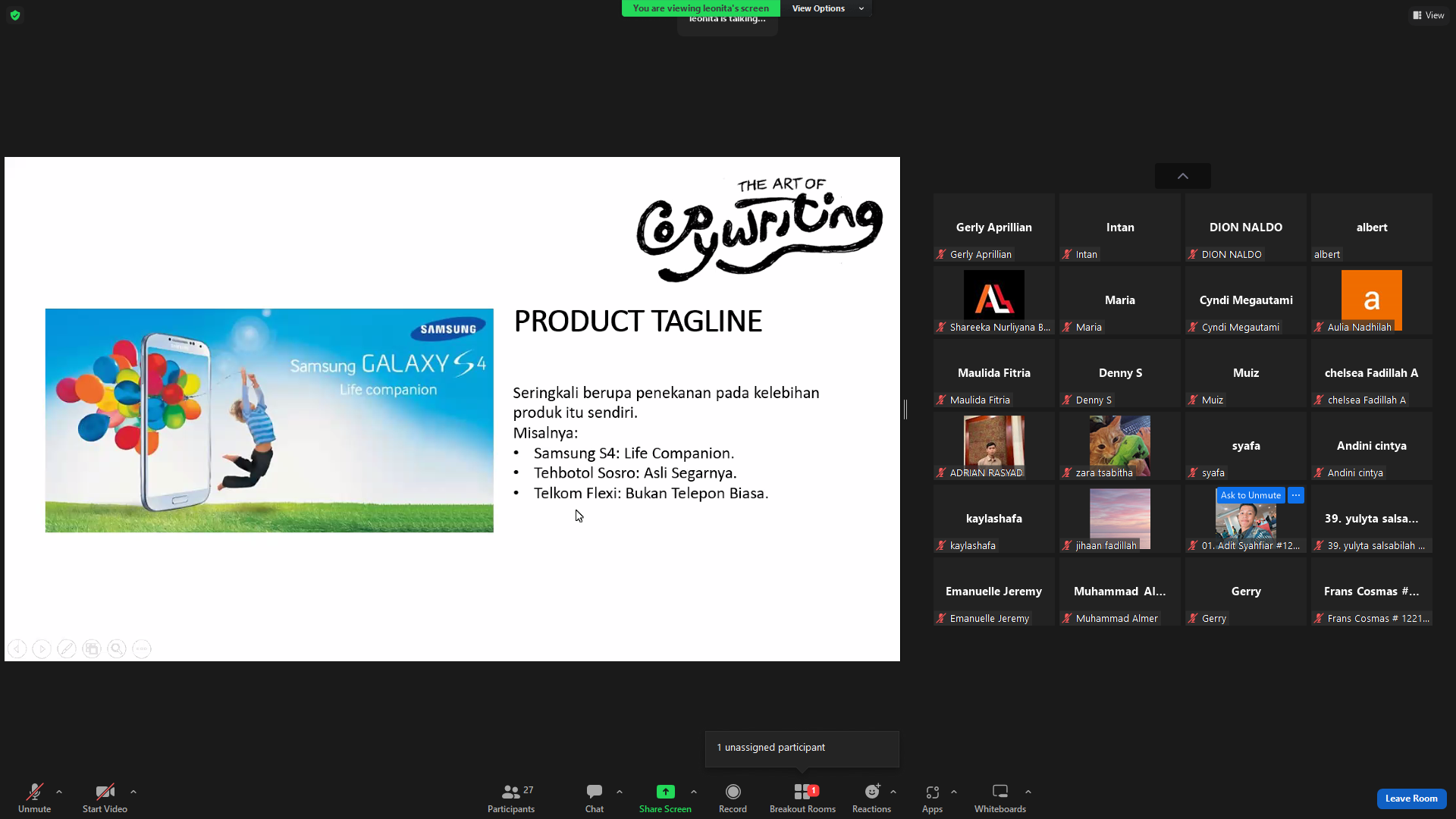Click Aulia Nadhilah's orange avatar
Image resolution: width=1456 pixels, height=819 pixels.
pyautogui.click(x=1372, y=299)
